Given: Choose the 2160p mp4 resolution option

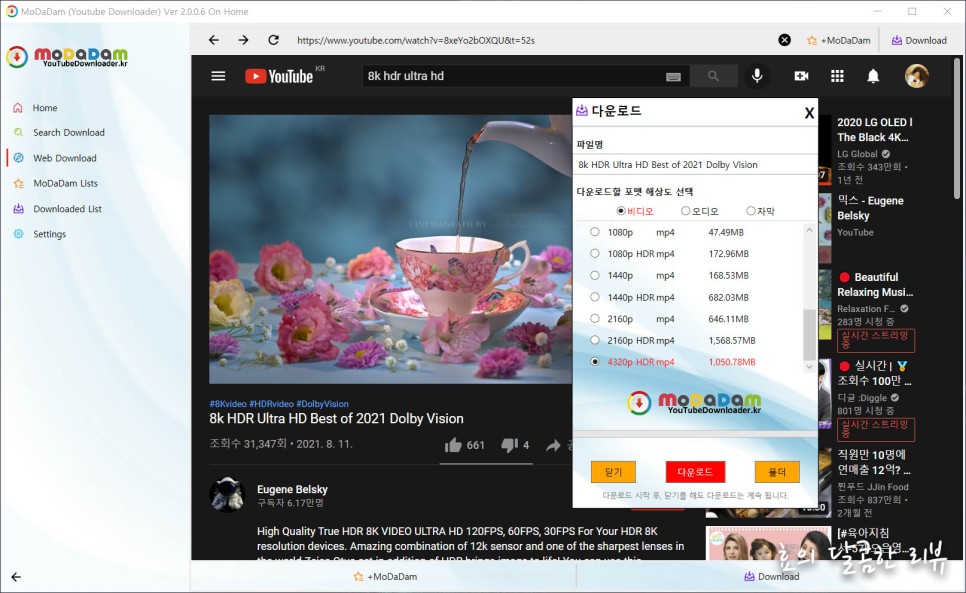Looking at the screenshot, I should [x=595, y=319].
